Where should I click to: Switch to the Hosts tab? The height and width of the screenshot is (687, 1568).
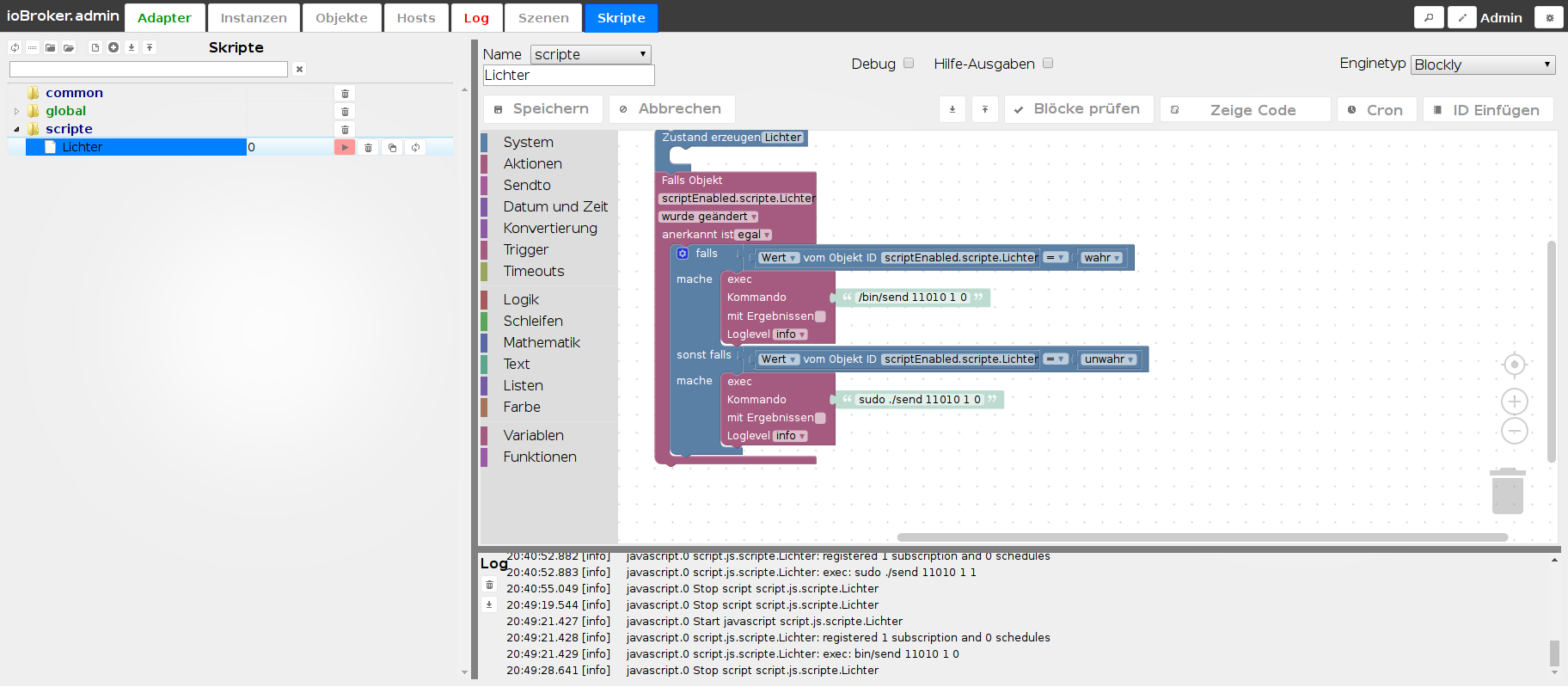416,17
